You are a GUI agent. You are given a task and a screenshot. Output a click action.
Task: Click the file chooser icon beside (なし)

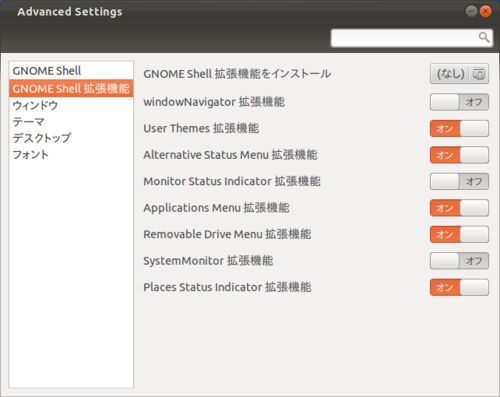click(479, 74)
